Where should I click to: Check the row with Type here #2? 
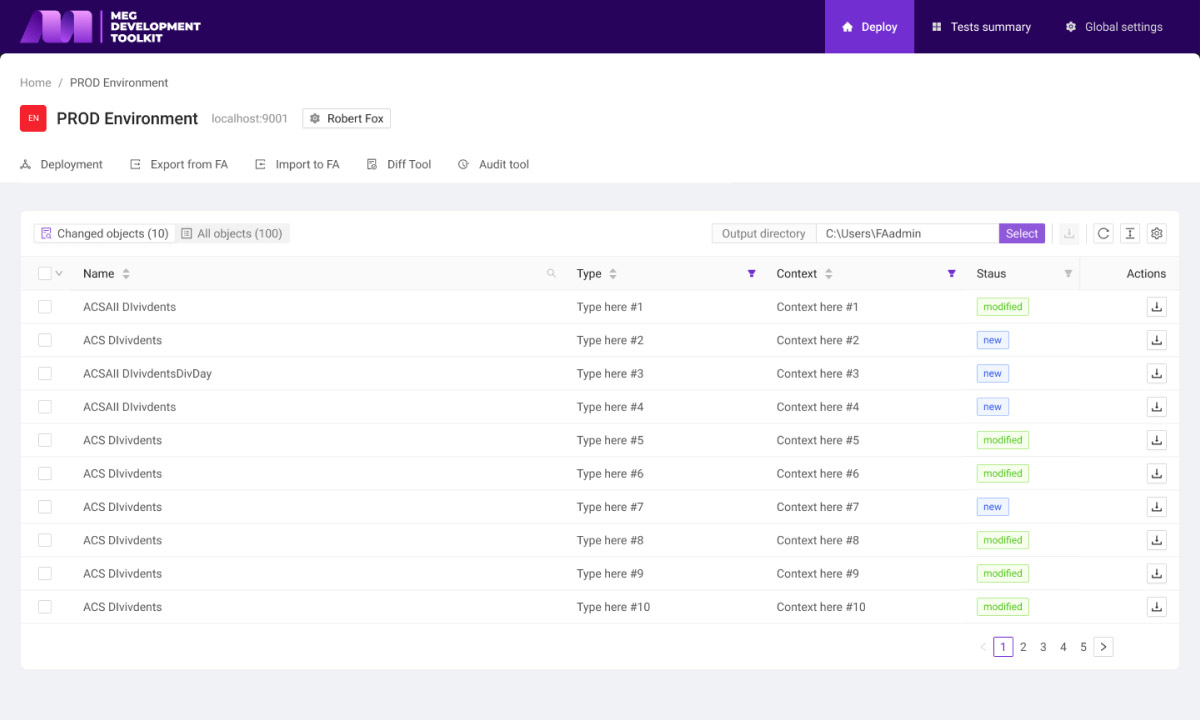45,340
